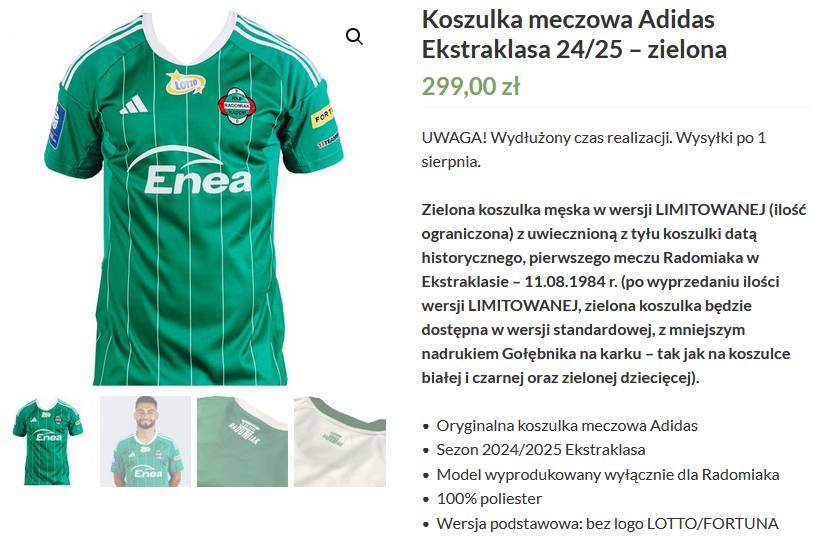The height and width of the screenshot is (552, 815).
Task: Select the white collar close-up thumbnail
Action: pyautogui.click(x=340, y=441)
